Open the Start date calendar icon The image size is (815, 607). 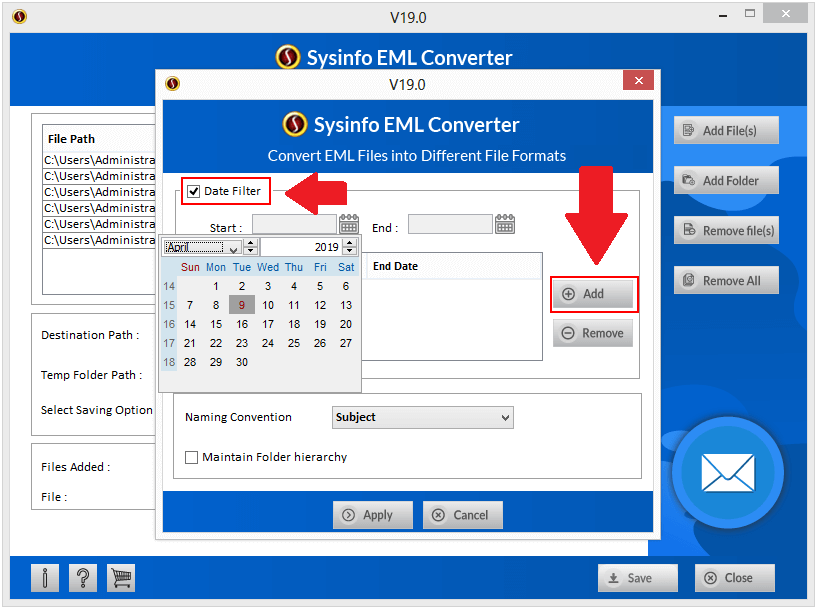[x=349, y=224]
